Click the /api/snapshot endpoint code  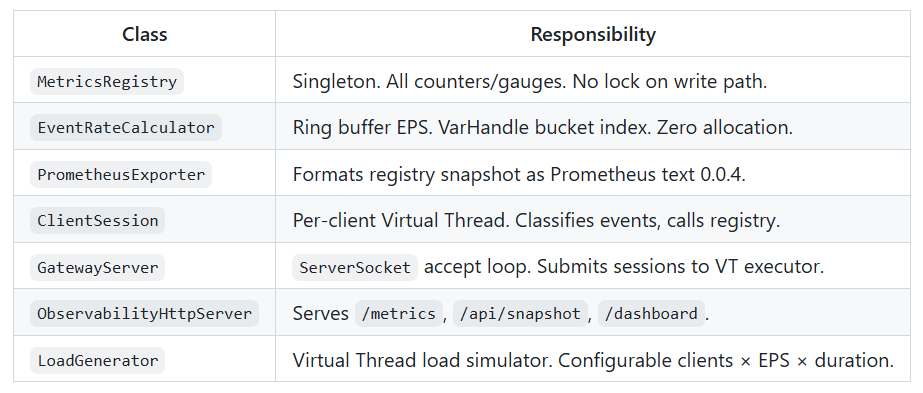[520, 314]
